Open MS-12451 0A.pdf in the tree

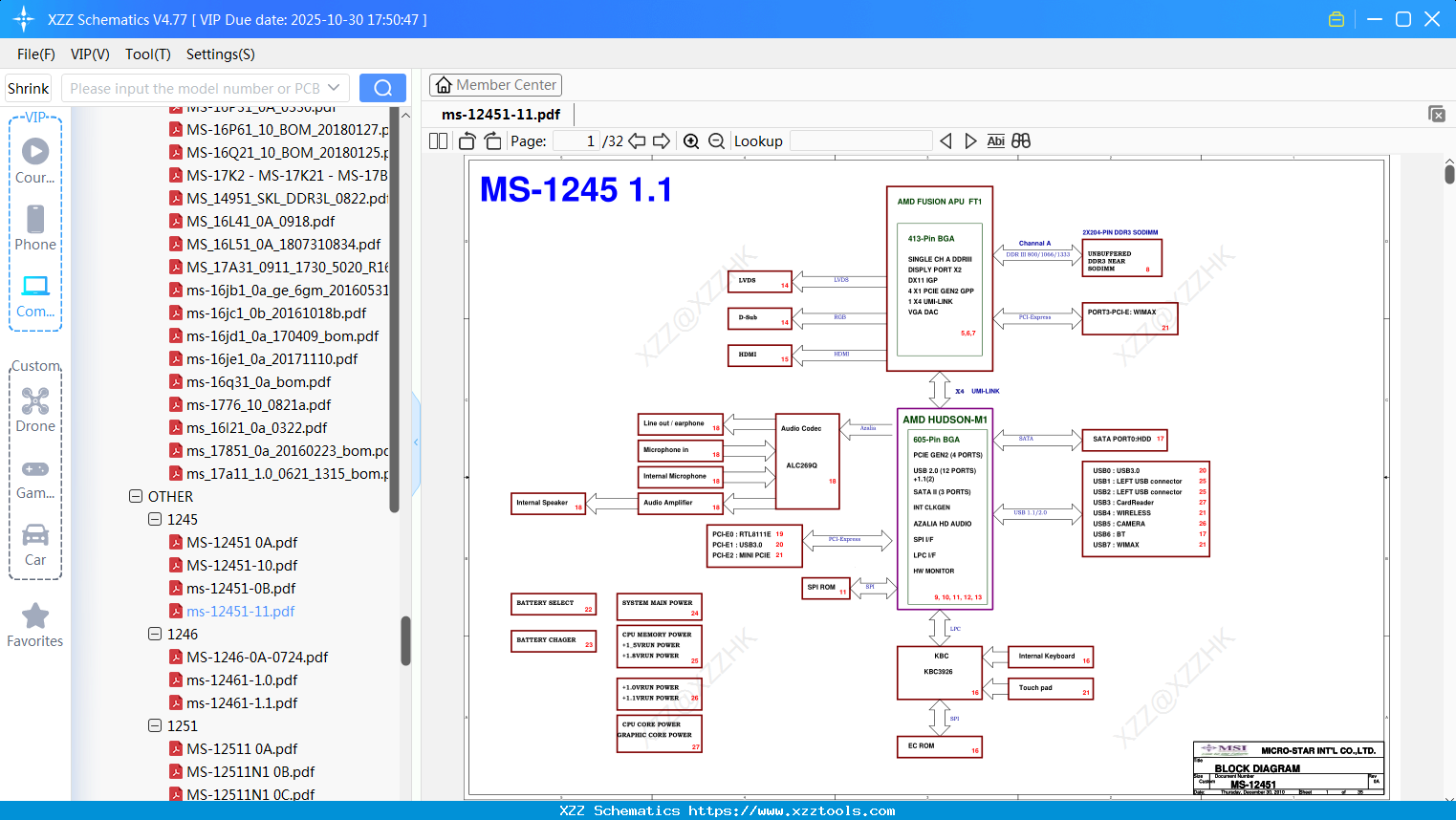(x=242, y=543)
